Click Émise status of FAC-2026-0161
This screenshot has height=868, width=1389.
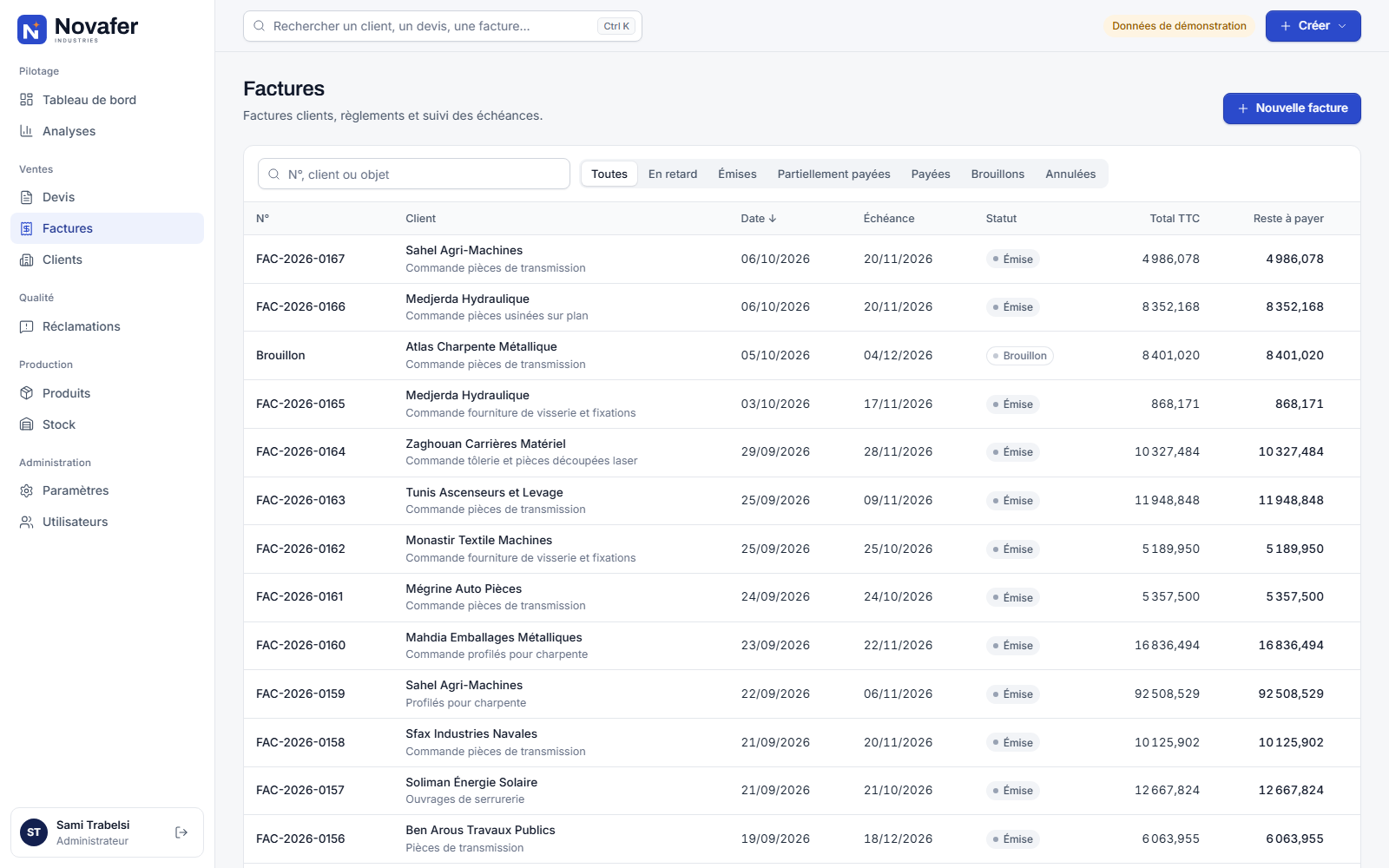[1013, 597]
